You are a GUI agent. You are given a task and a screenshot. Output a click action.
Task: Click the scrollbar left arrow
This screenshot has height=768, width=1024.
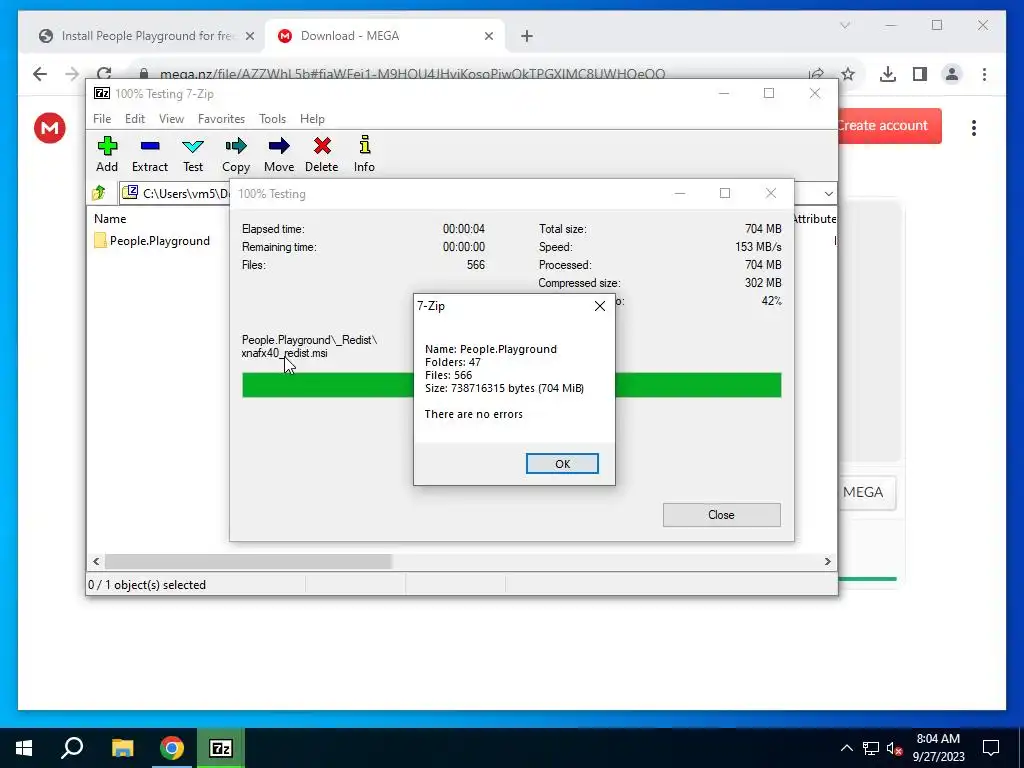(x=97, y=562)
